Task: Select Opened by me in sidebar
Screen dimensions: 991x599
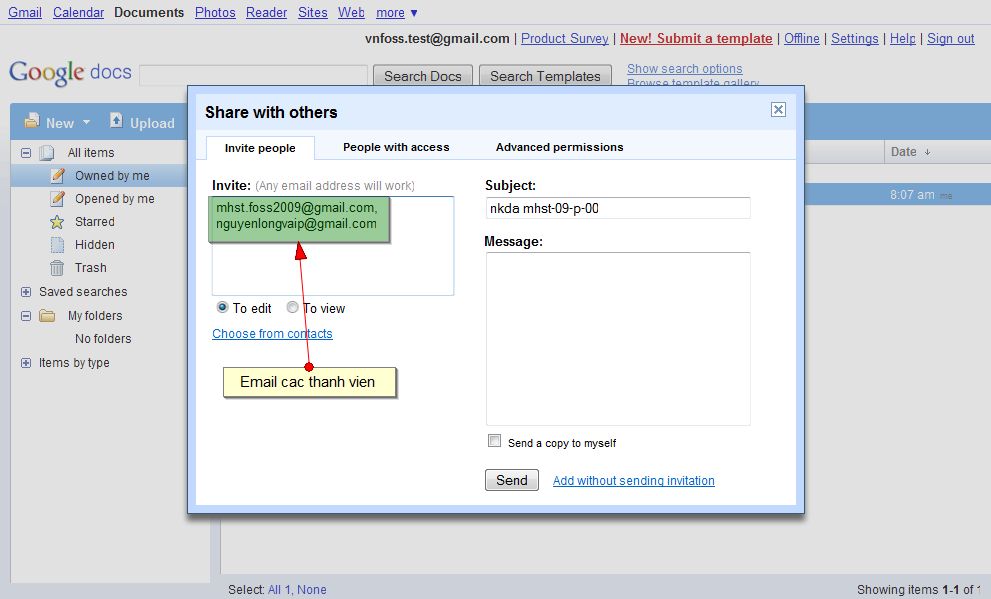Action: click(114, 198)
